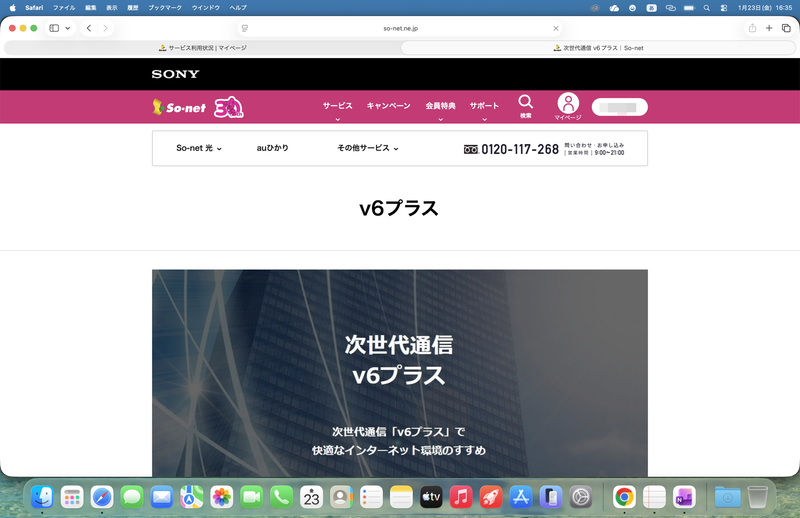
Task: Open the 30th anniversary badge
Action: (229, 107)
